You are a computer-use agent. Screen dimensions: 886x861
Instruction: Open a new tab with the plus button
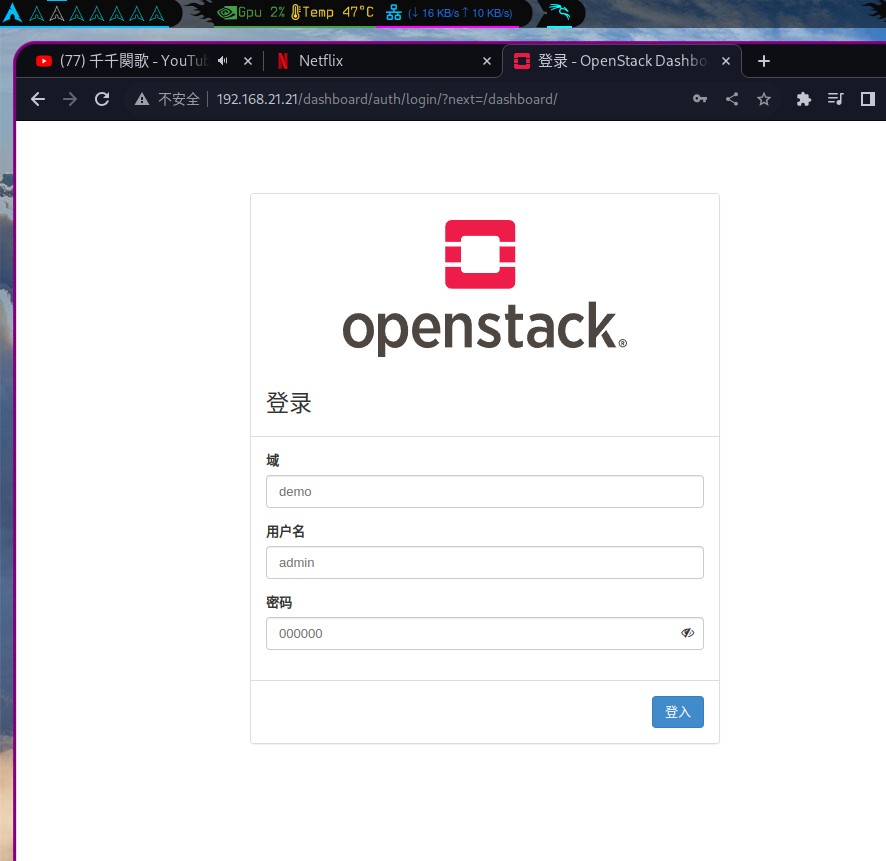pyautogui.click(x=764, y=60)
